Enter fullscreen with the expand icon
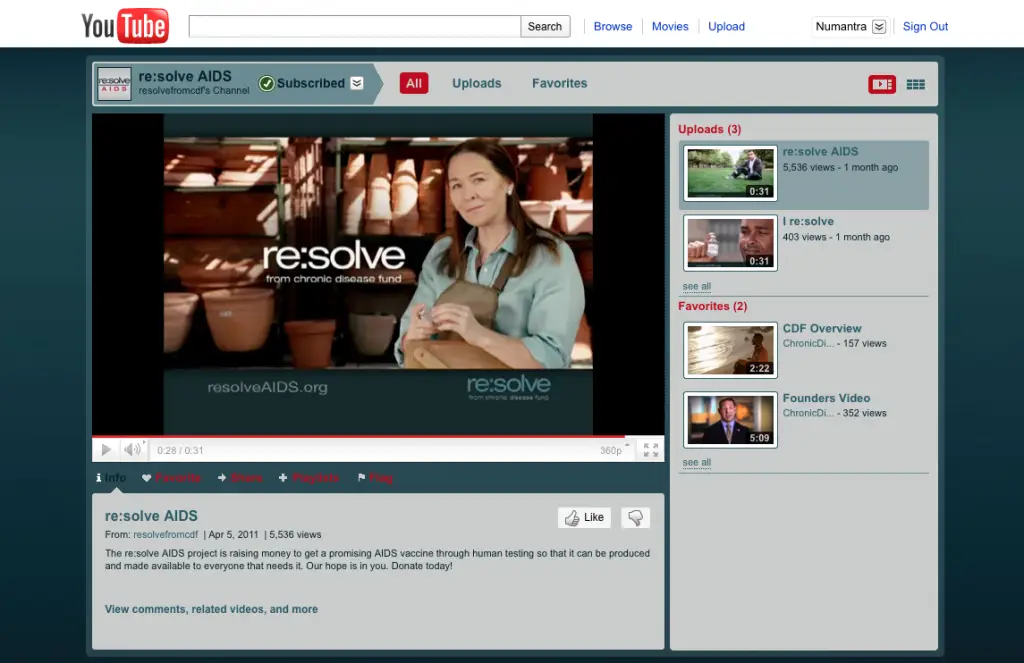The height and width of the screenshot is (663, 1024). click(651, 450)
